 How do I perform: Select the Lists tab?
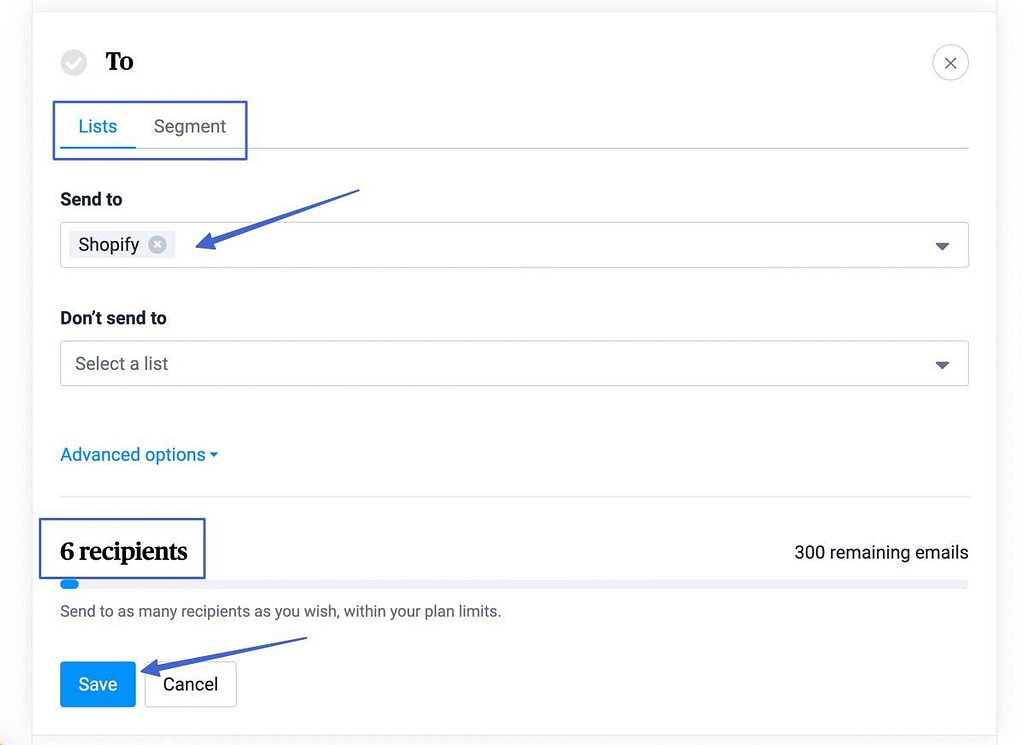97,126
